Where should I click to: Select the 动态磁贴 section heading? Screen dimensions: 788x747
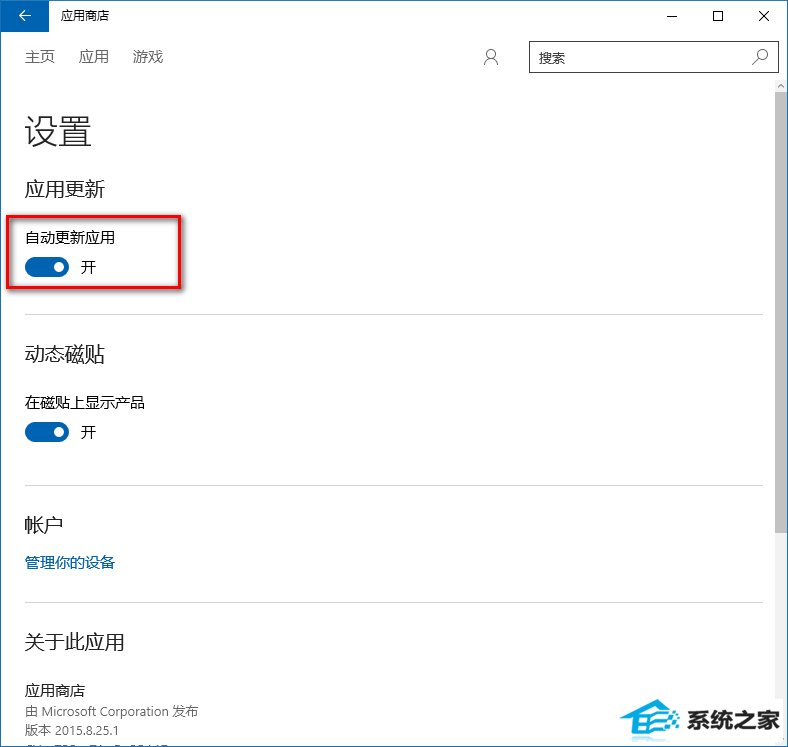[x=65, y=354]
